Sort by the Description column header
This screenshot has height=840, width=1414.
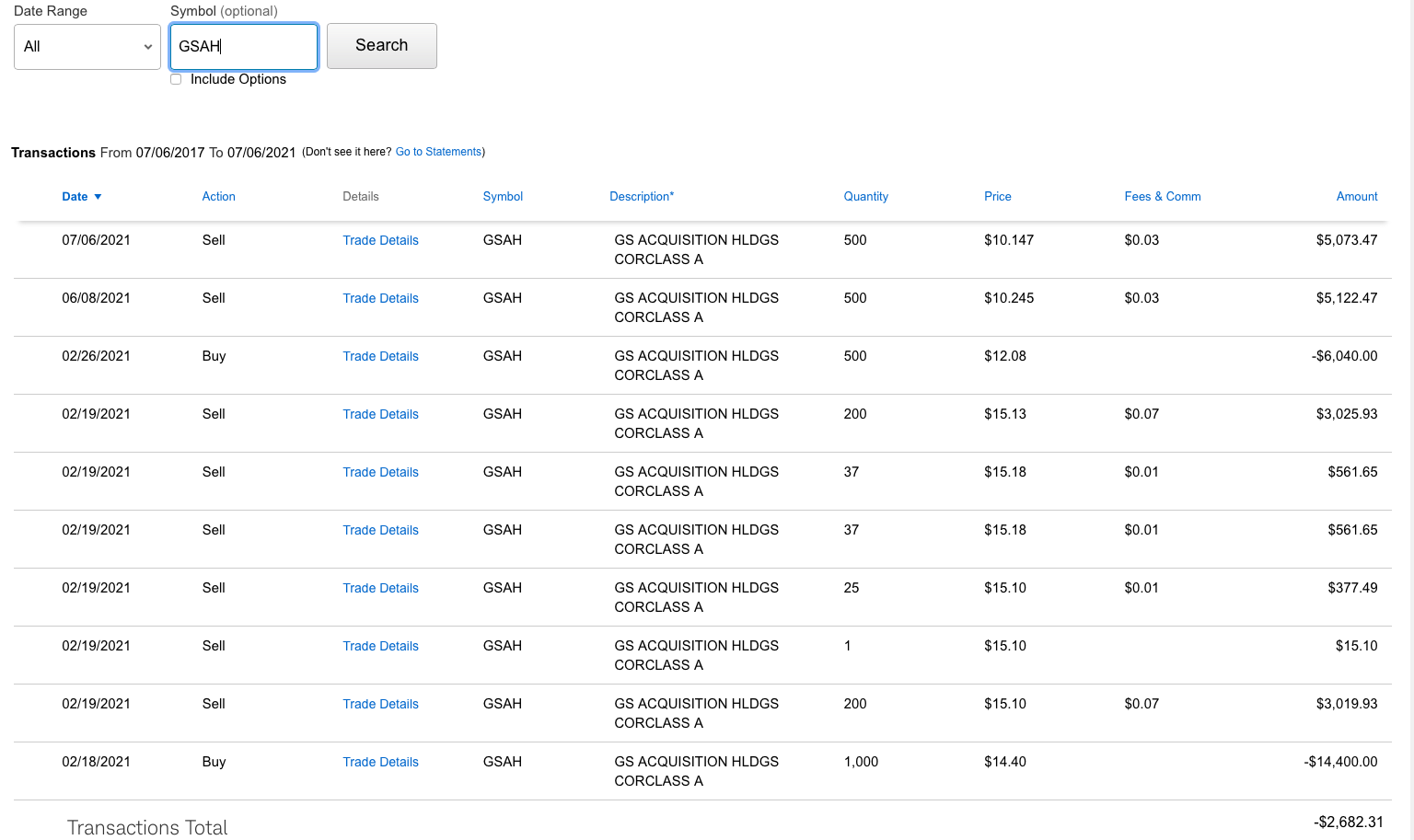642,197
